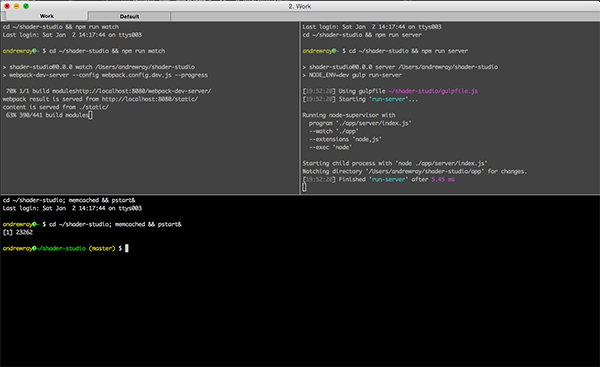Switch to the Work tab

click(x=47, y=16)
